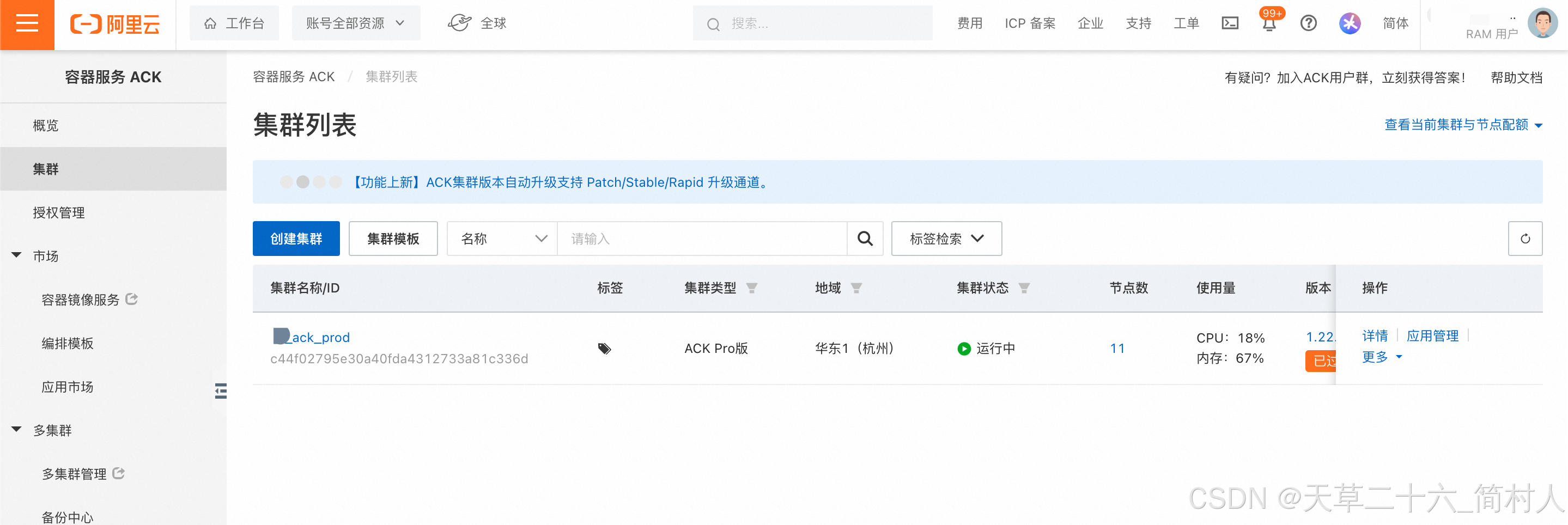Click the user avatar picture
1568x525 pixels.
[1542, 24]
